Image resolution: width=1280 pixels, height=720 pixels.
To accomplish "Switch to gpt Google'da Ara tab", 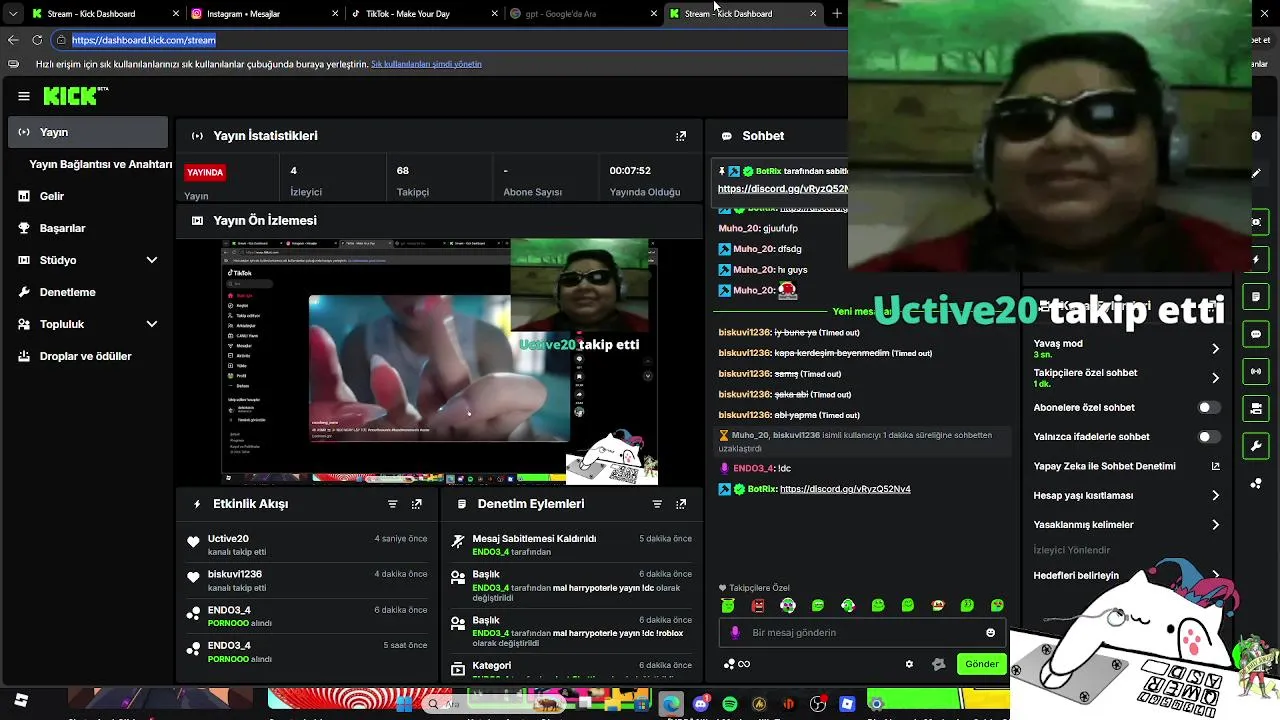I will (x=583, y=14).
